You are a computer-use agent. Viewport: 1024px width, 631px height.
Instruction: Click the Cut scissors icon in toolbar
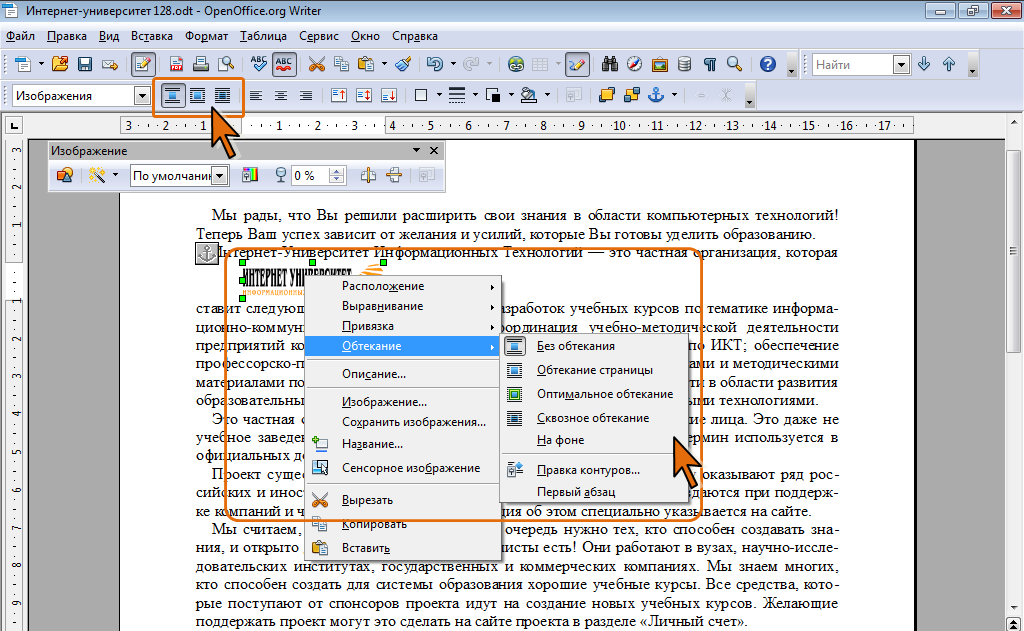tap(317, 64)
